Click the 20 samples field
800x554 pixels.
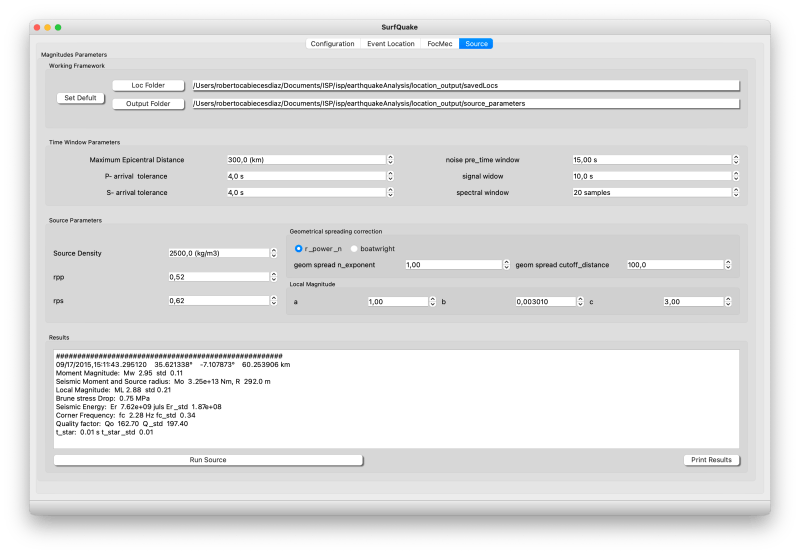click(x=652, y=192)
